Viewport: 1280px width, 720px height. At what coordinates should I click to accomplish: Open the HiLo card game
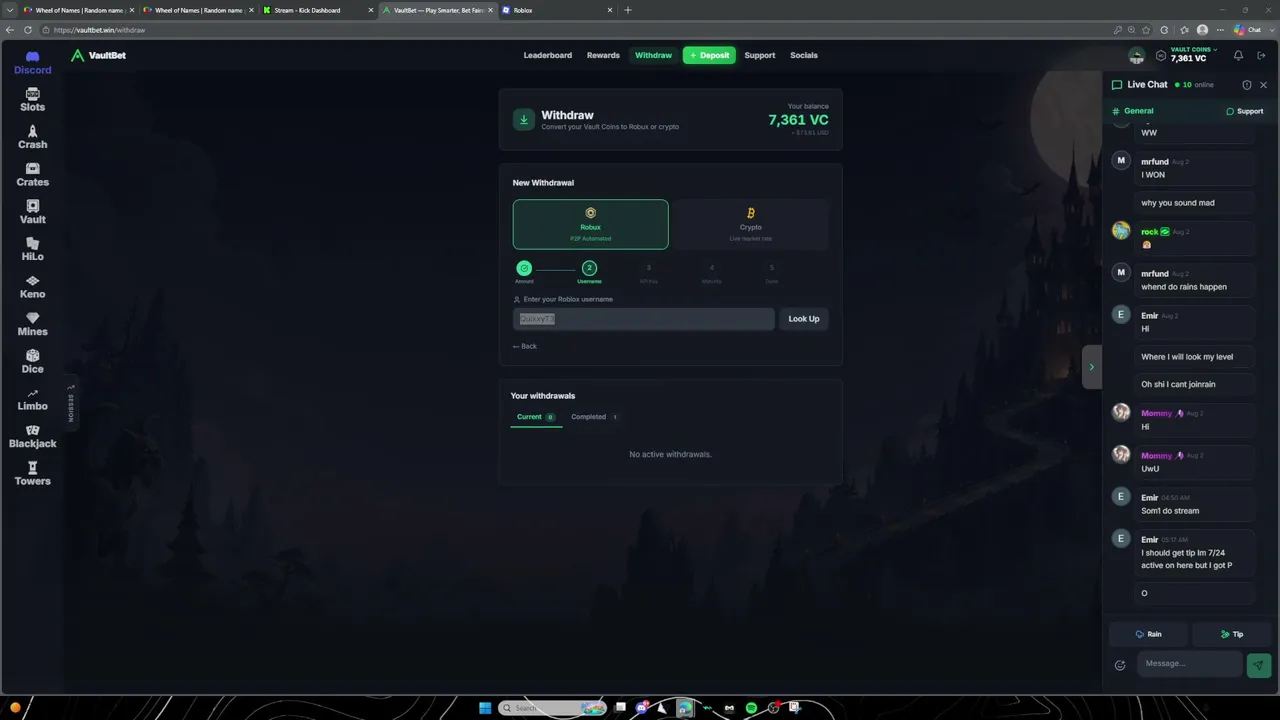[32, 250]
